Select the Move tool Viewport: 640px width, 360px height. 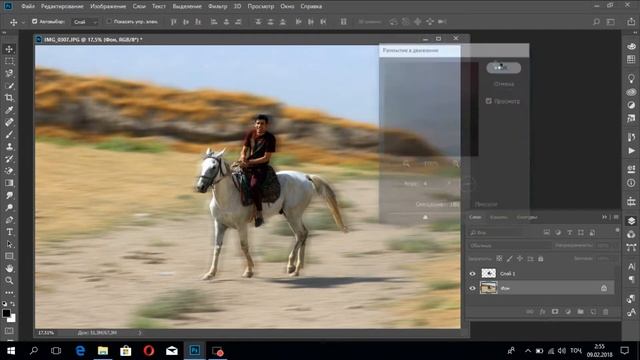9,49
